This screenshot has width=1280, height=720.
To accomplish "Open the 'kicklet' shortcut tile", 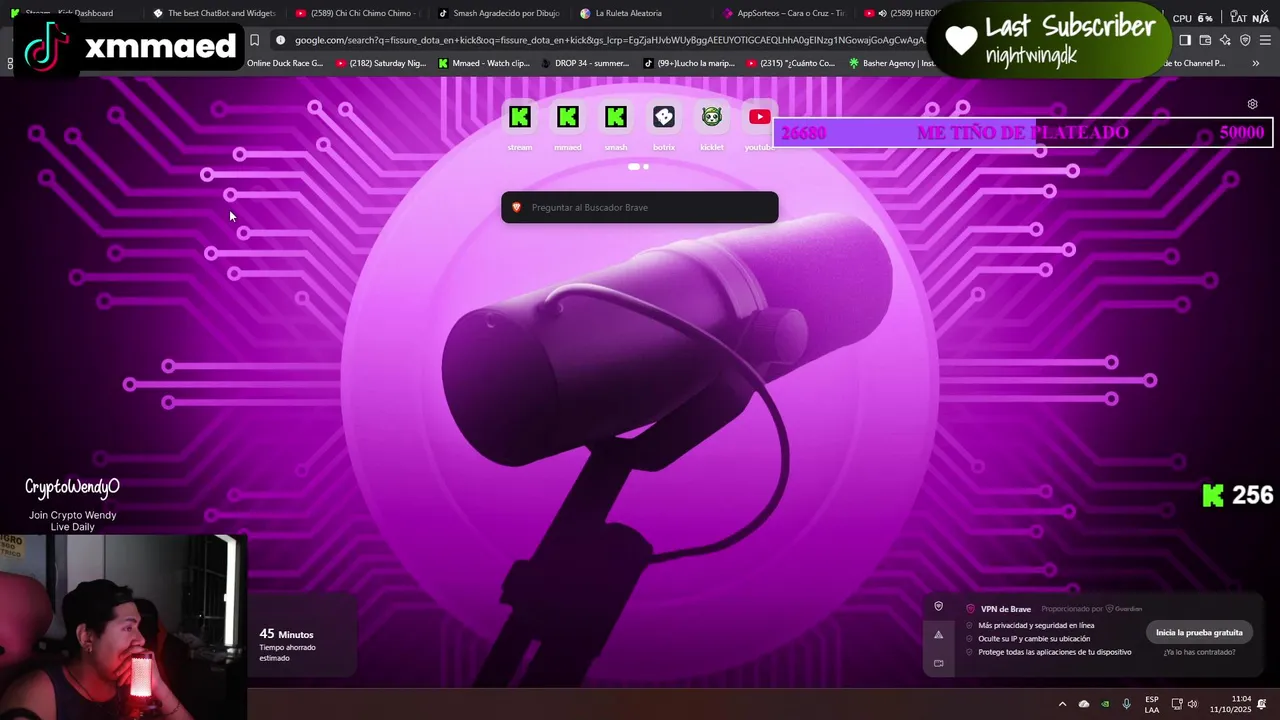I will [x=711, y=118].
